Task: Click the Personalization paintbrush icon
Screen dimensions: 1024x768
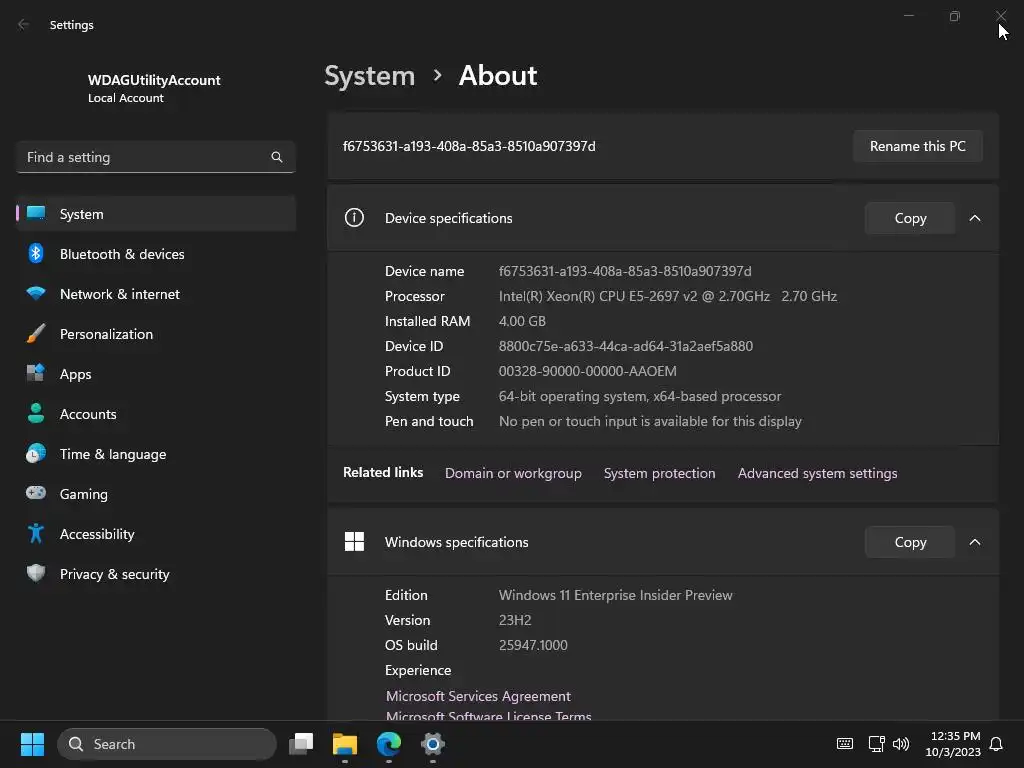Action: 36,334
